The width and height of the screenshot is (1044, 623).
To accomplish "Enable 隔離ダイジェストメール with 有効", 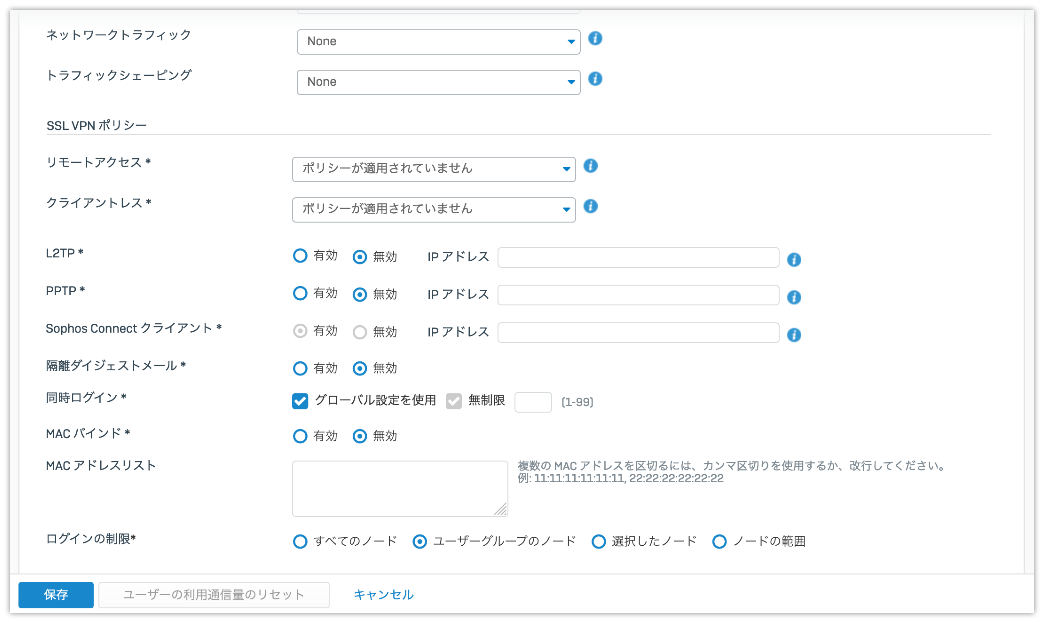I will [300, 368].
